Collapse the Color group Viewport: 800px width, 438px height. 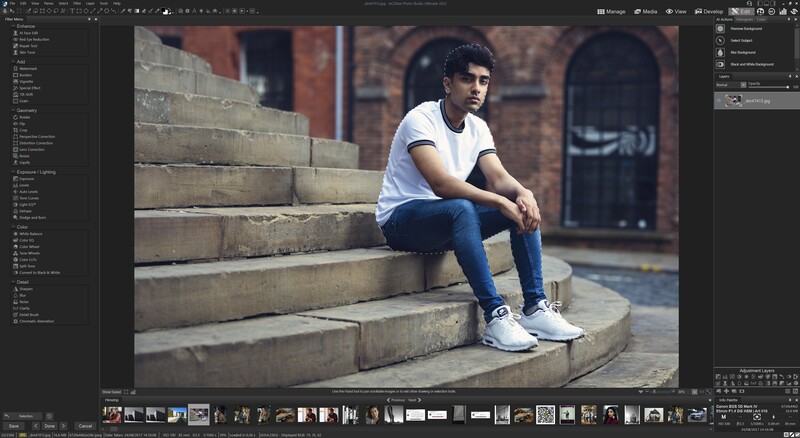[13, 227]
